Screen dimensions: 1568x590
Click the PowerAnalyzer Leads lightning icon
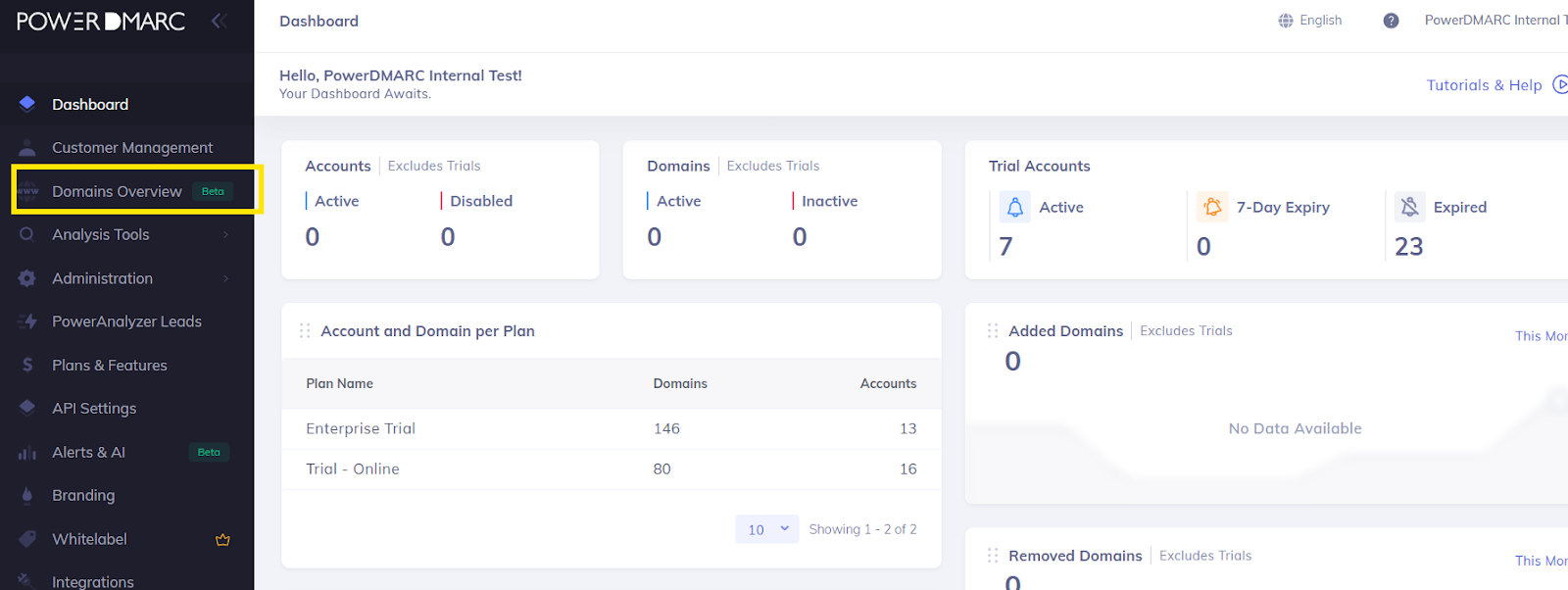[x=27, y=321]
